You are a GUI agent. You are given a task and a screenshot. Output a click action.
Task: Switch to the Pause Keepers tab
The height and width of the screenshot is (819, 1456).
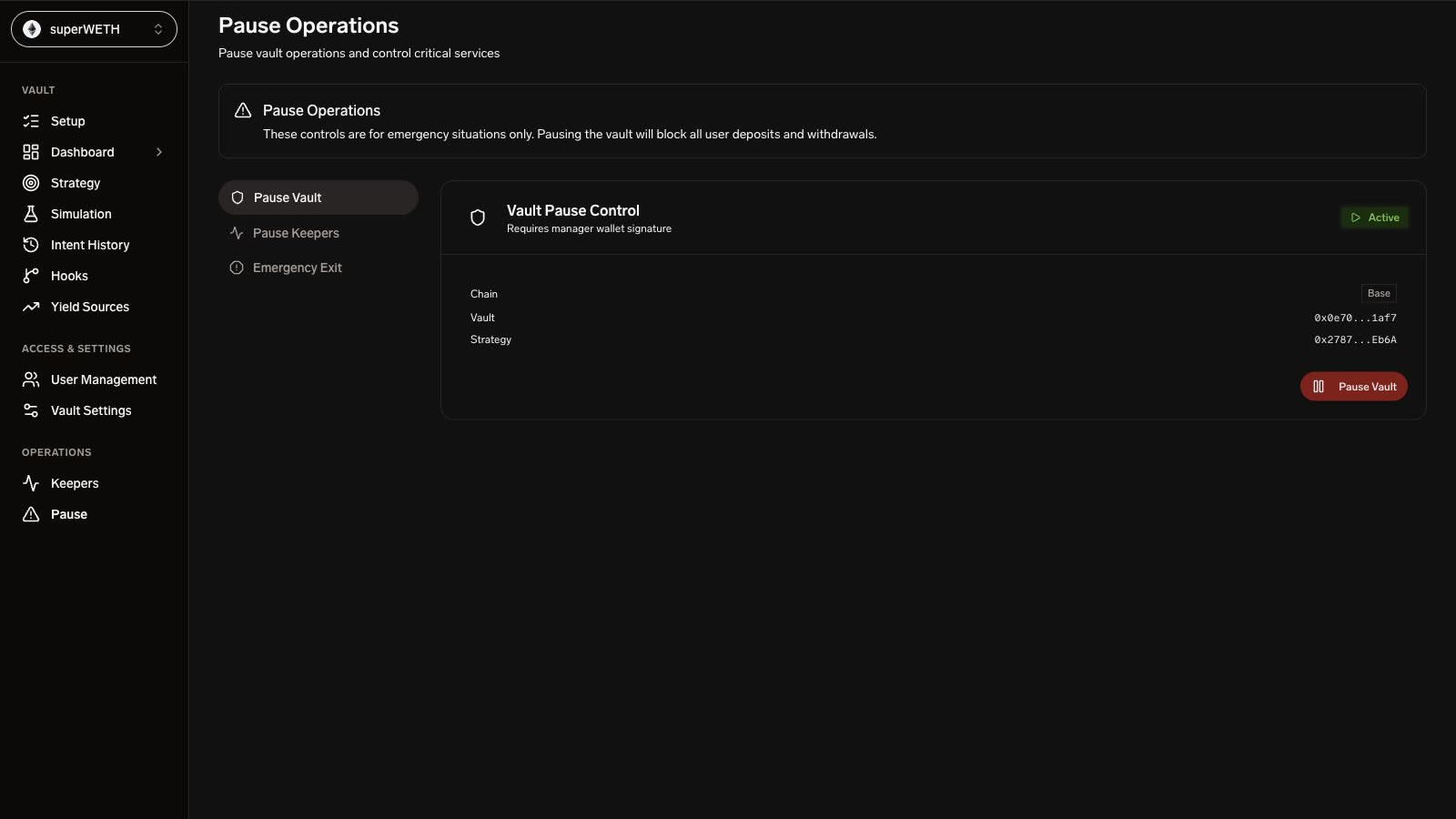click(x=318, y=233)
